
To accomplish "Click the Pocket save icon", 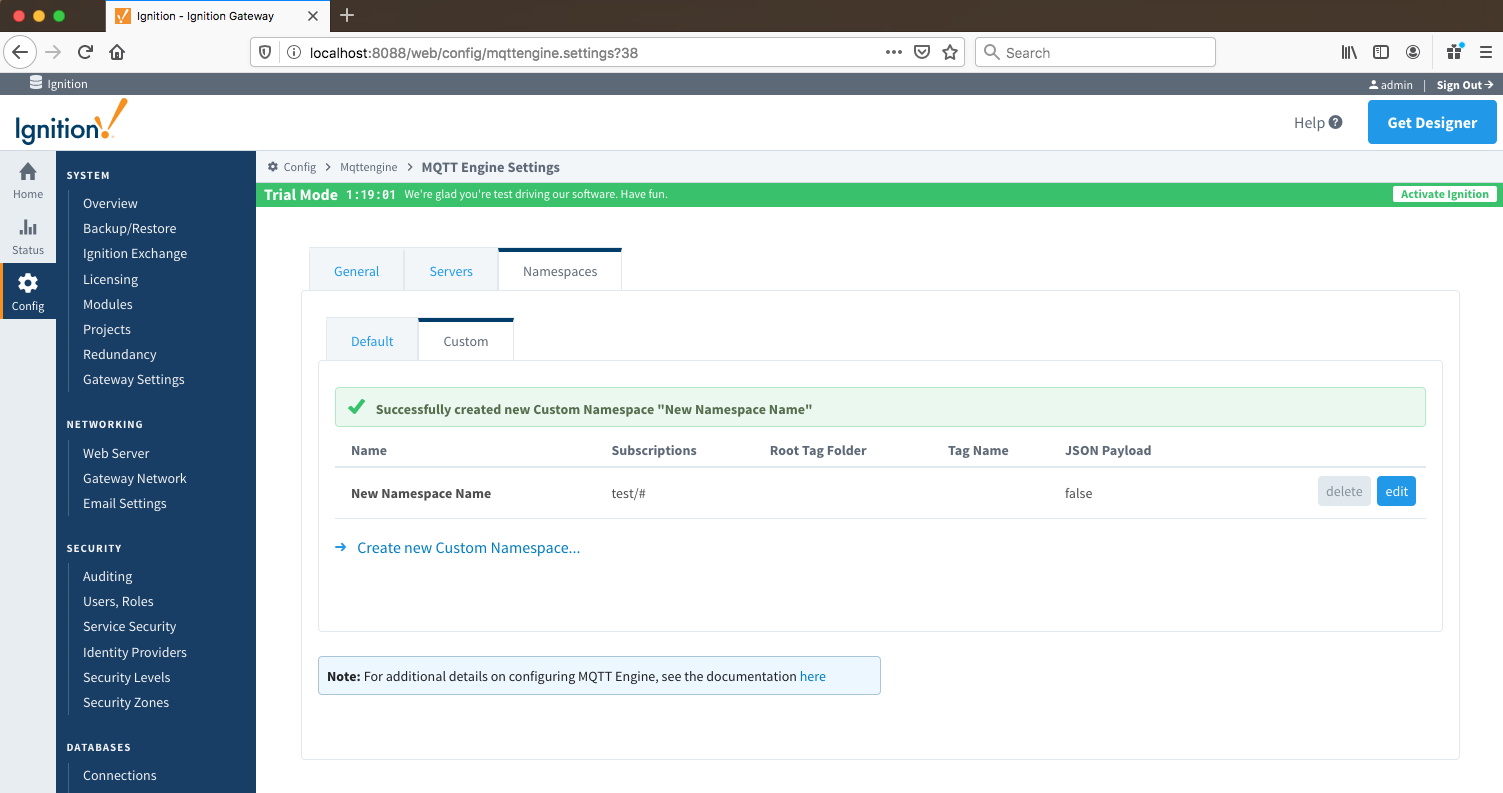I will click(922, 52).
